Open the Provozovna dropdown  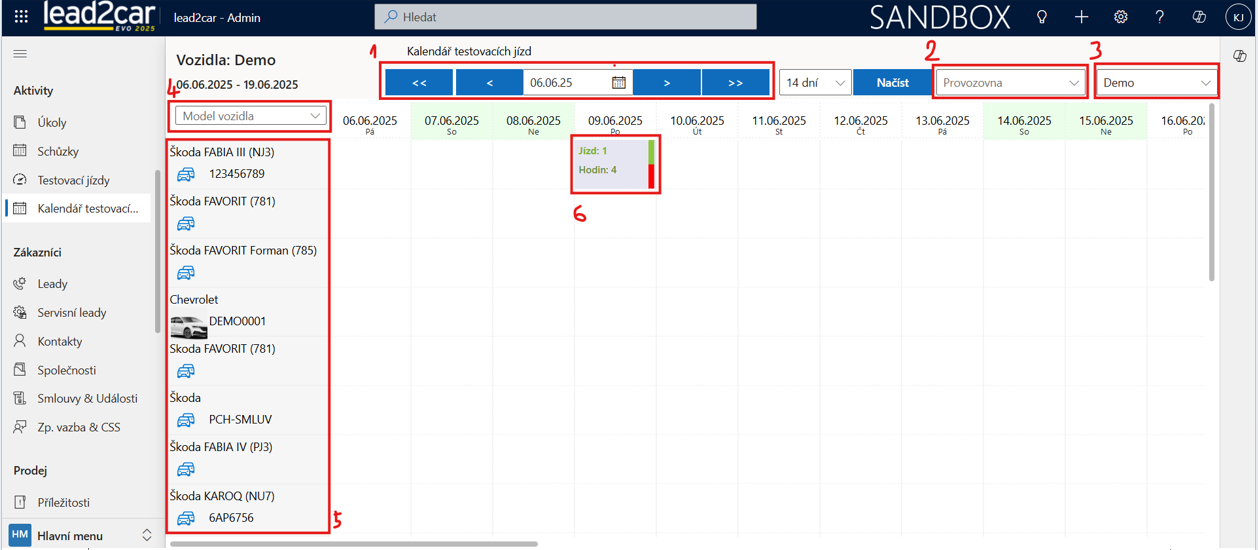[x=1010, y=83]
